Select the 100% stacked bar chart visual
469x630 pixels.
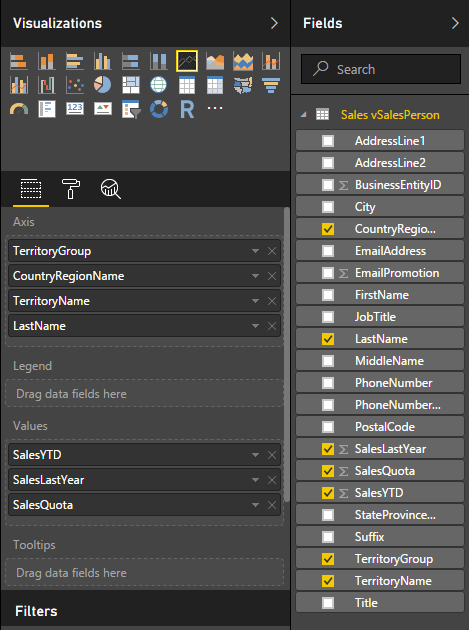click(x=131, y=61)
